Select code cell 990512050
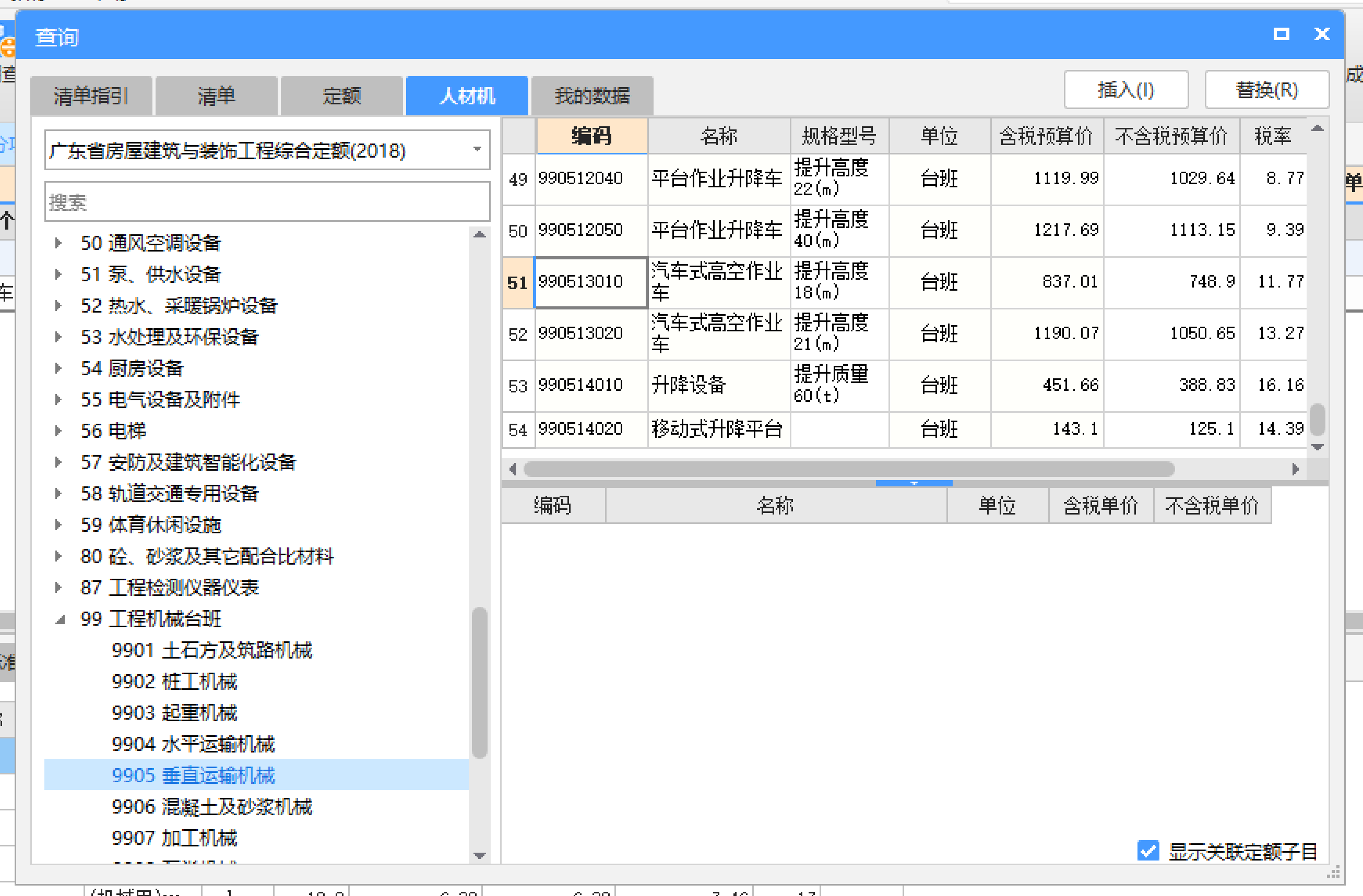Screen dimensions: 1363x896 (x=591, y=230)
